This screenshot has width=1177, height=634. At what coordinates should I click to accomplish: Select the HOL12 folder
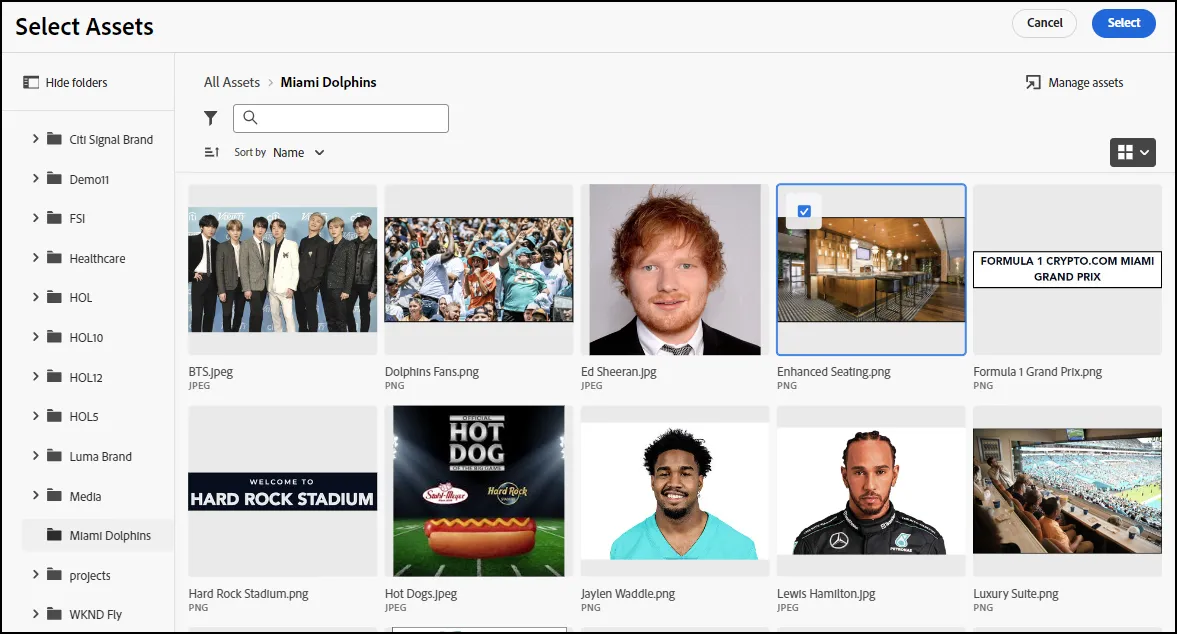click(86, 377)
